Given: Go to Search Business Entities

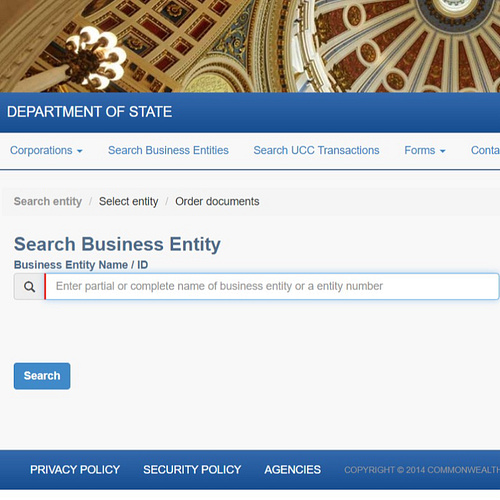Looking at the screenshot, I should (168, 150).
